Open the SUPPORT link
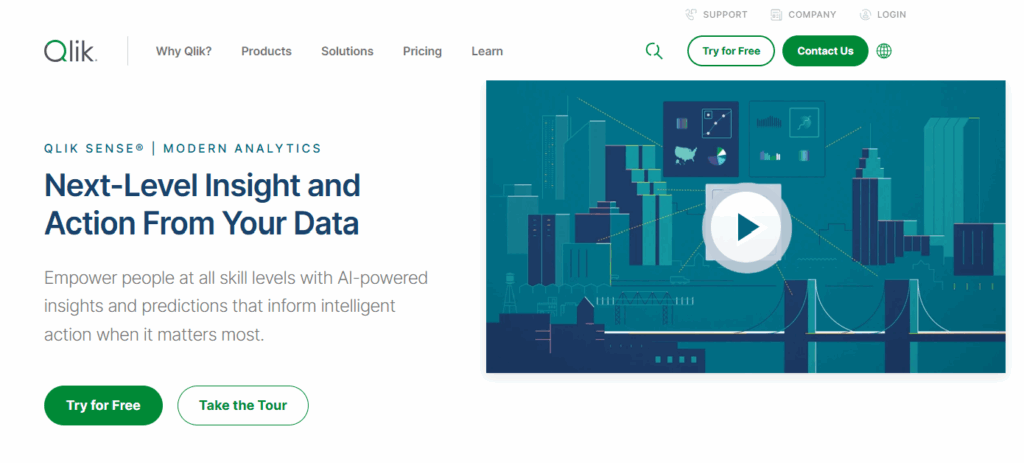 click(725, 14)
